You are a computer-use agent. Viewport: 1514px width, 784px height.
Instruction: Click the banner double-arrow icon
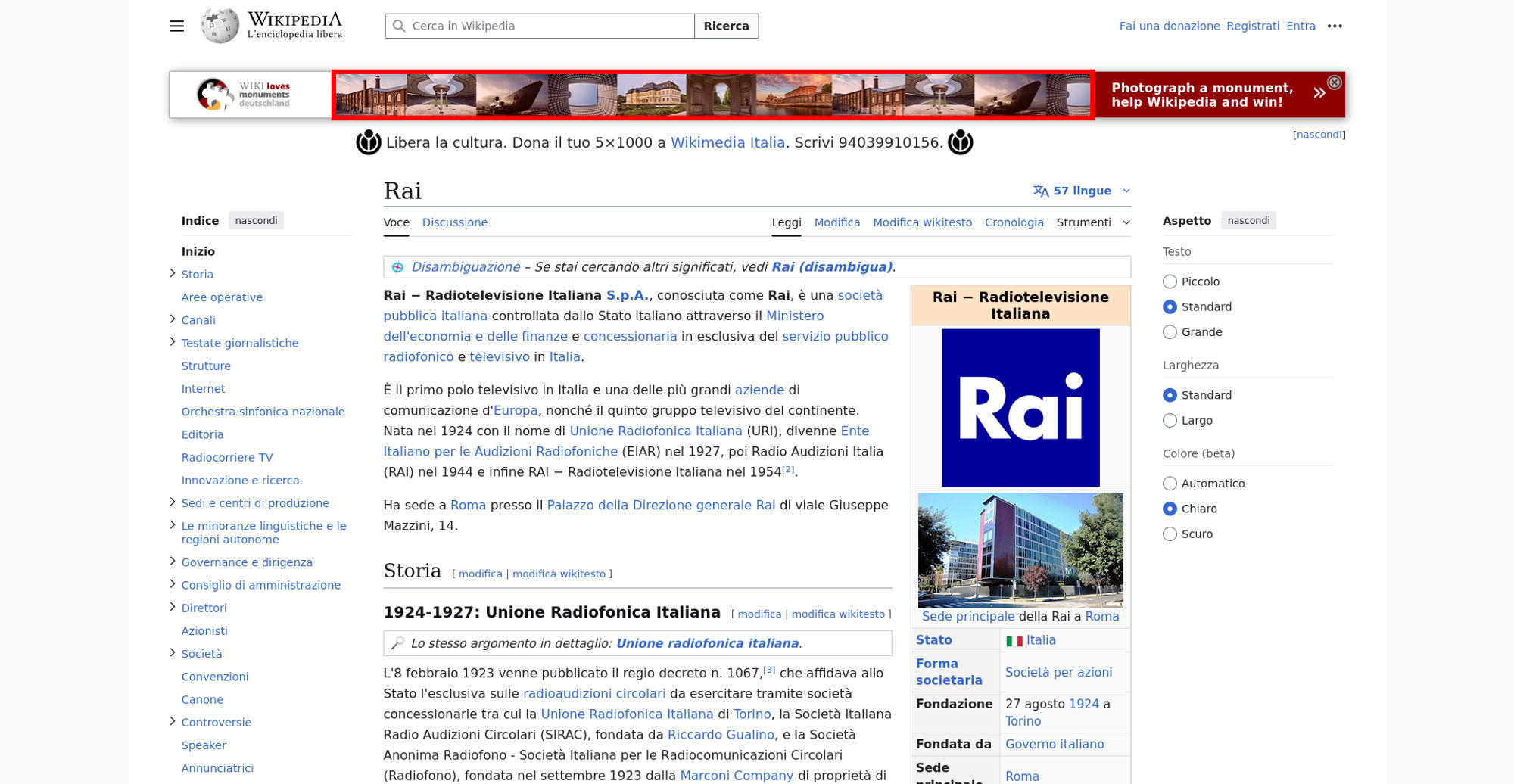1319,93
